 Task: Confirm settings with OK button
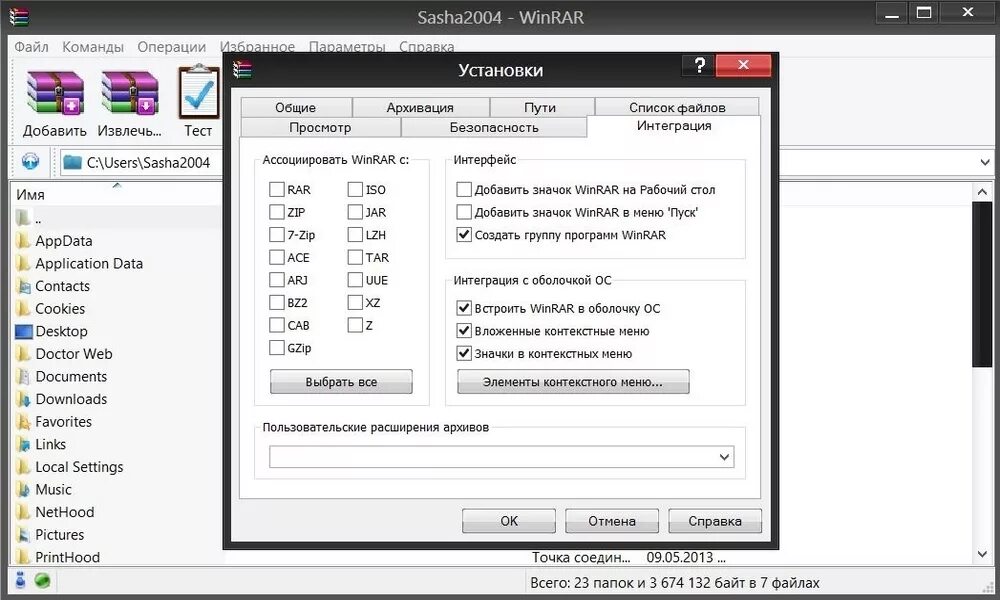click(x=509, y=521)
